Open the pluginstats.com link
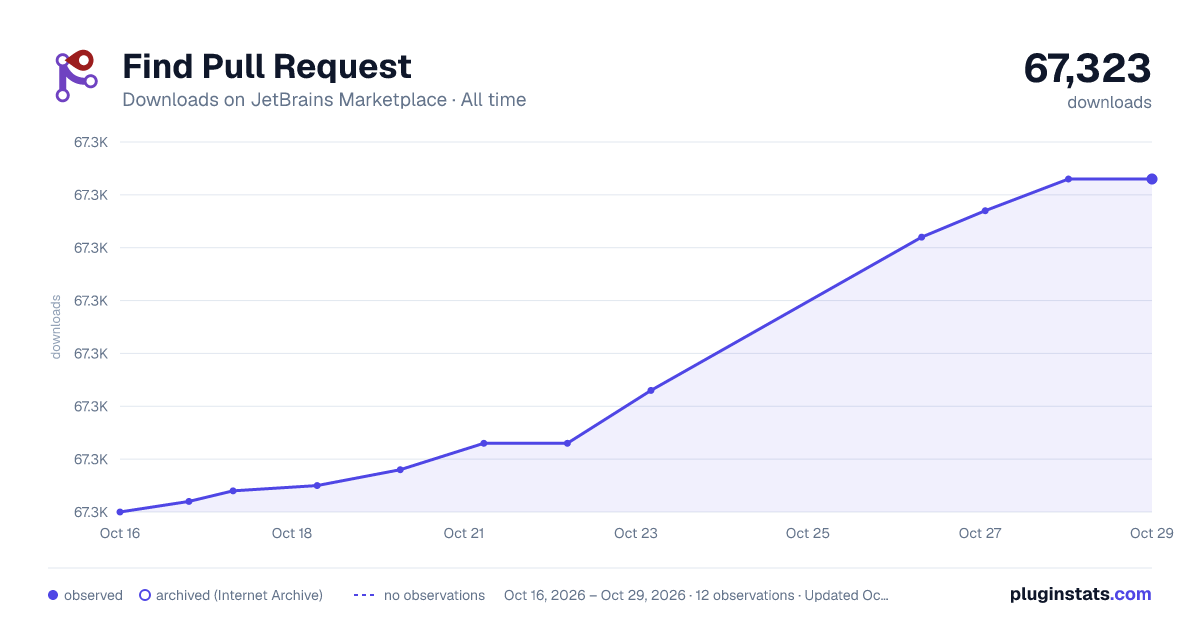This screenshot has height=630, width=1200. tap(1080, 594)
